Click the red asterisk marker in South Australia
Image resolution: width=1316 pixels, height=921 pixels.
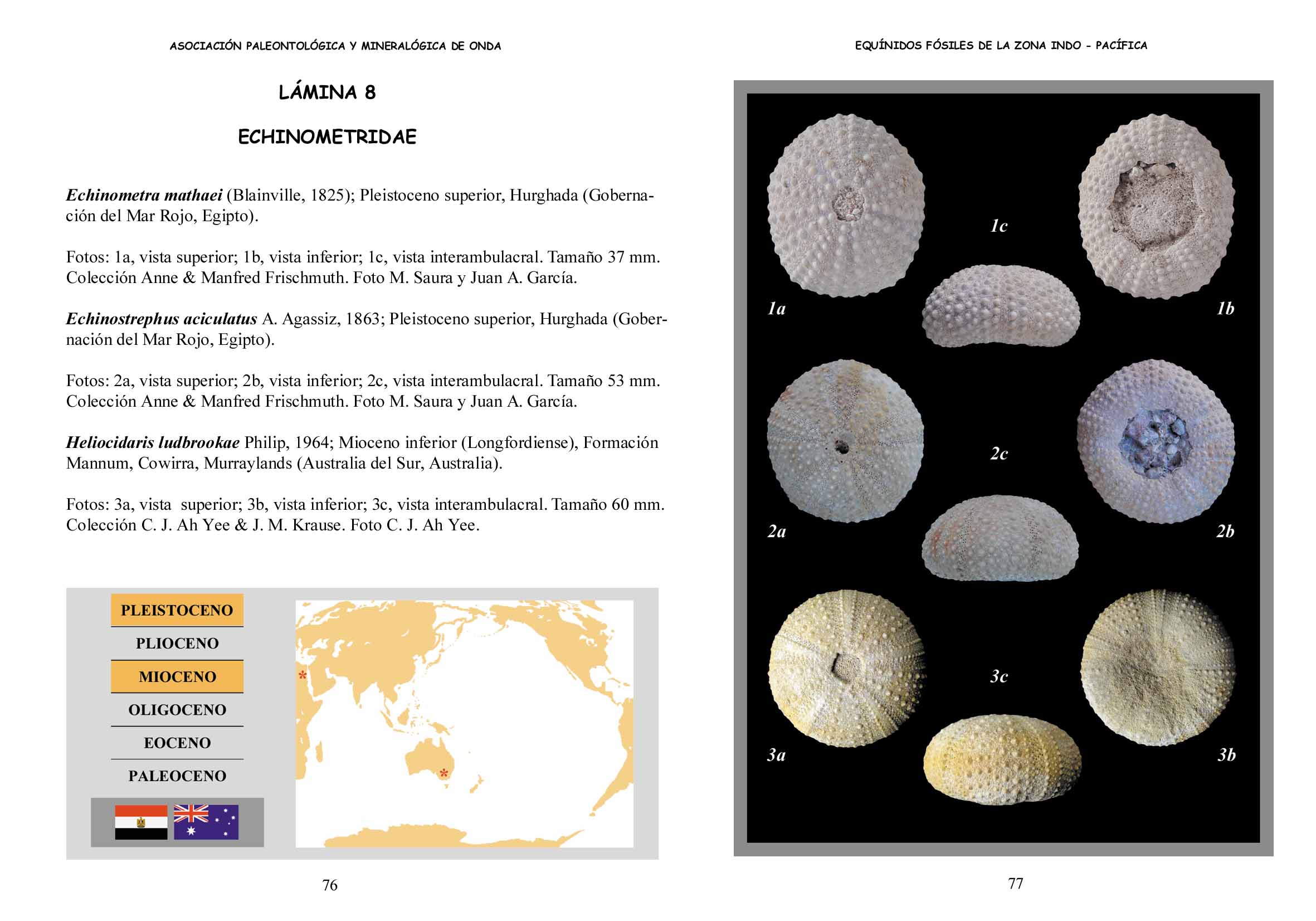coord(443,773)
